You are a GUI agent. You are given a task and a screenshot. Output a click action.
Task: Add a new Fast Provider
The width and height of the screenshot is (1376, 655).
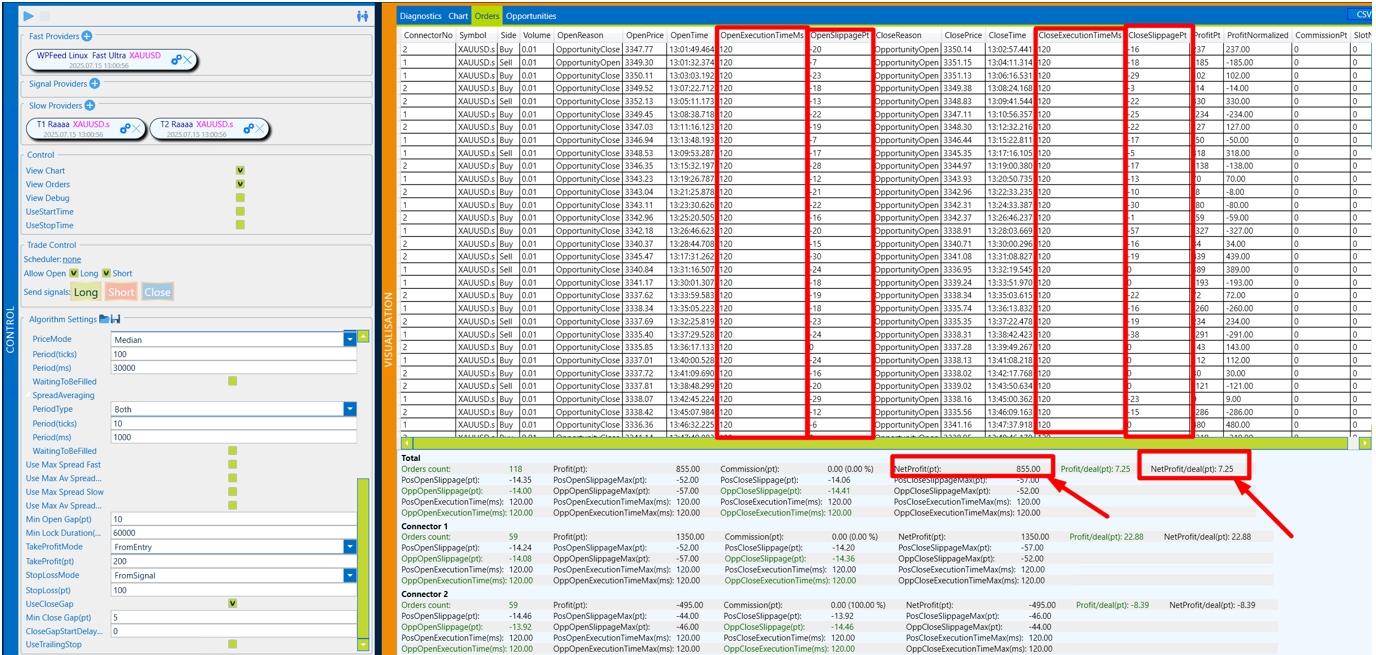[87, 36]
